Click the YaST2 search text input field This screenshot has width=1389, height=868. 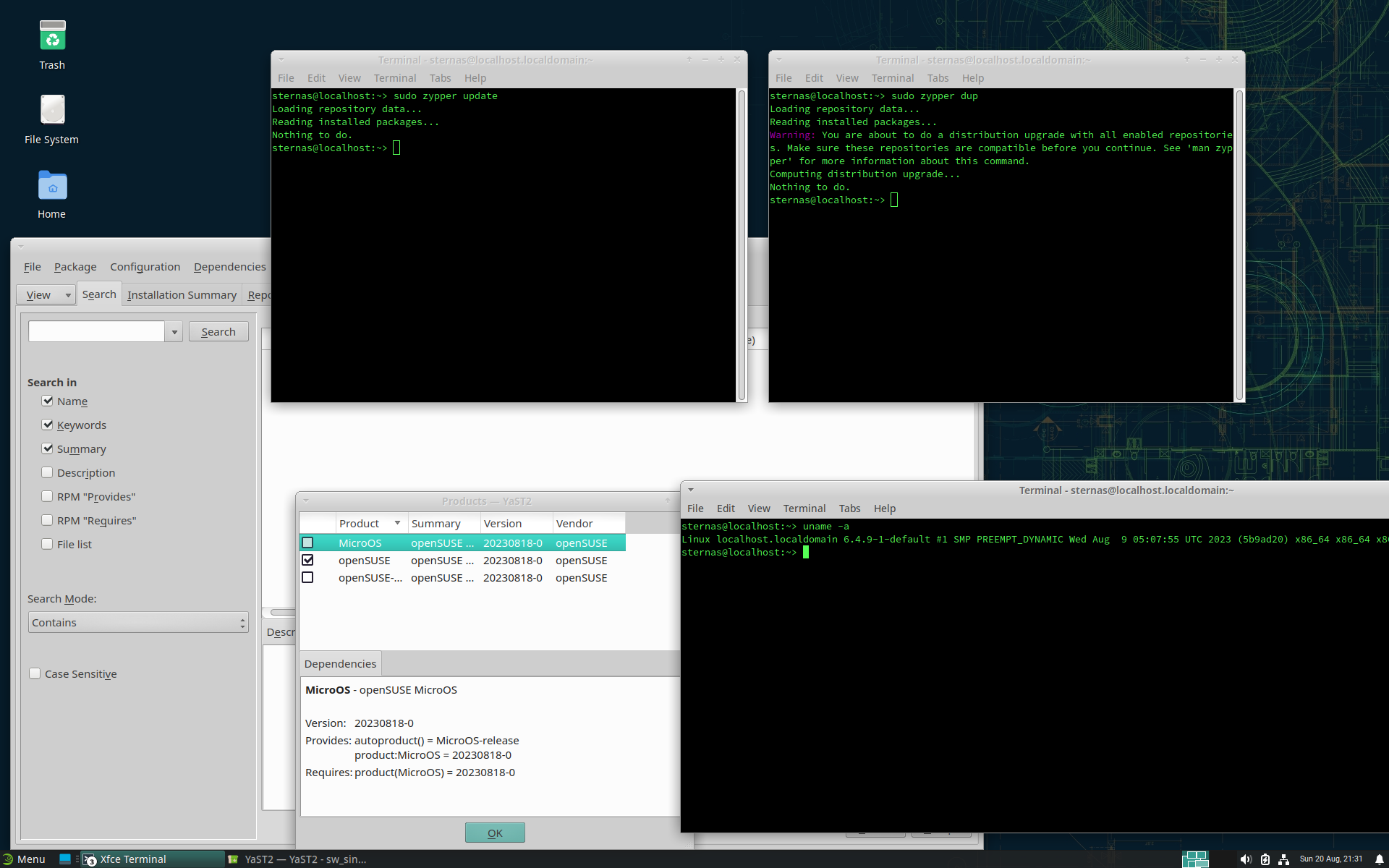(x=97, y=331)
